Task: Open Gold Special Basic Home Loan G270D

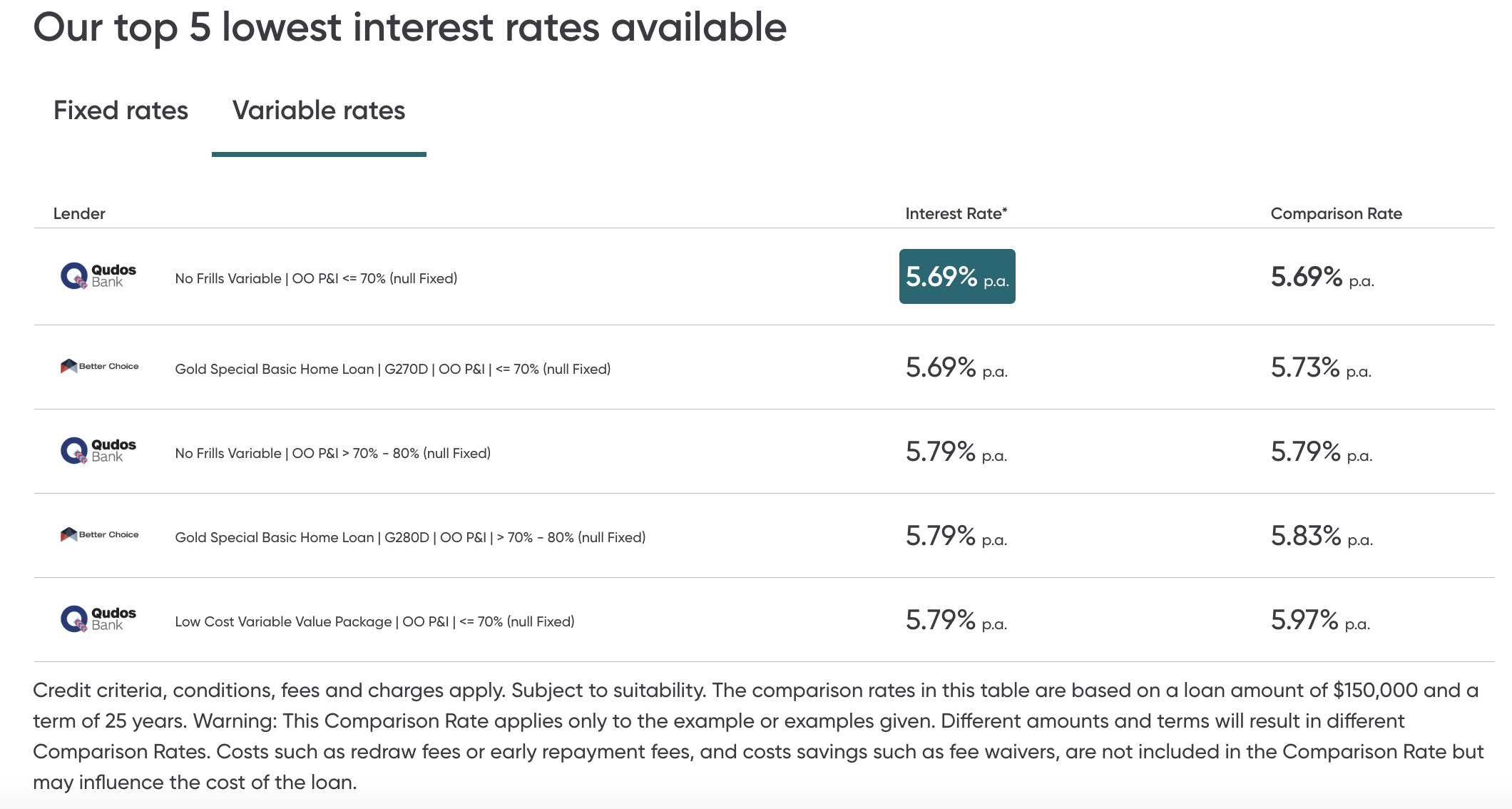Action: coord(393,369)
